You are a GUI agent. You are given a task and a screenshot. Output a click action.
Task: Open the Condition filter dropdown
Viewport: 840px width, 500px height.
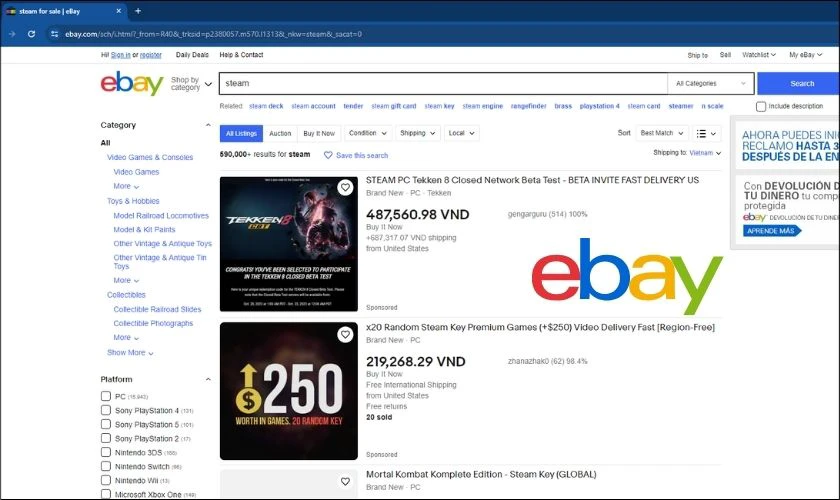point(368,133)
